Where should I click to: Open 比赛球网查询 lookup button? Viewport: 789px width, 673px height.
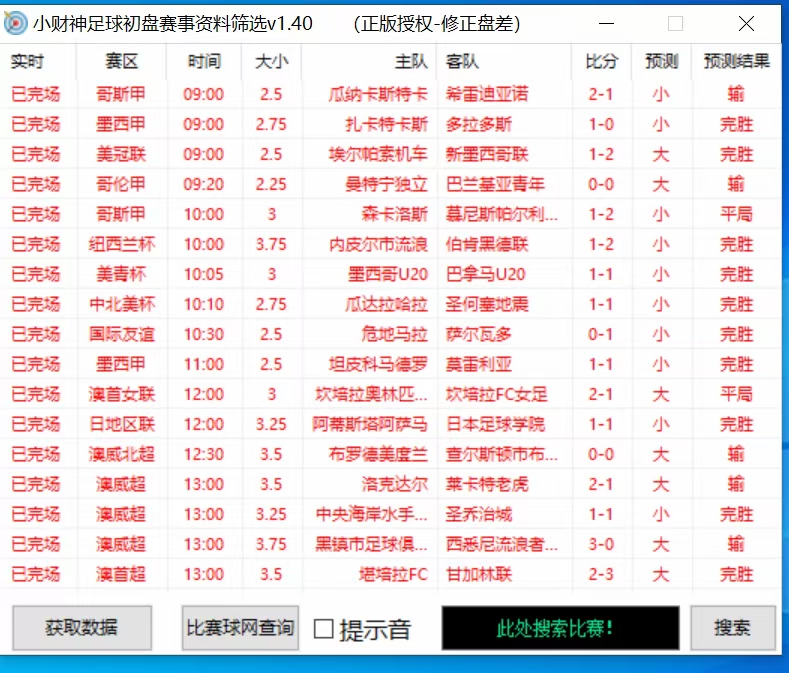tap(240, 628)
